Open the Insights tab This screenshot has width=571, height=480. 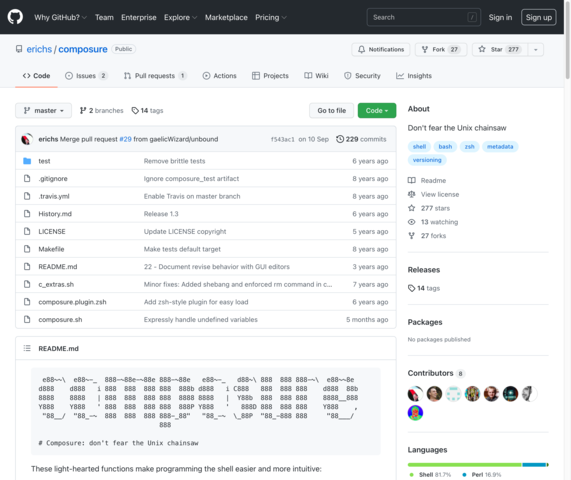[414, 76]
